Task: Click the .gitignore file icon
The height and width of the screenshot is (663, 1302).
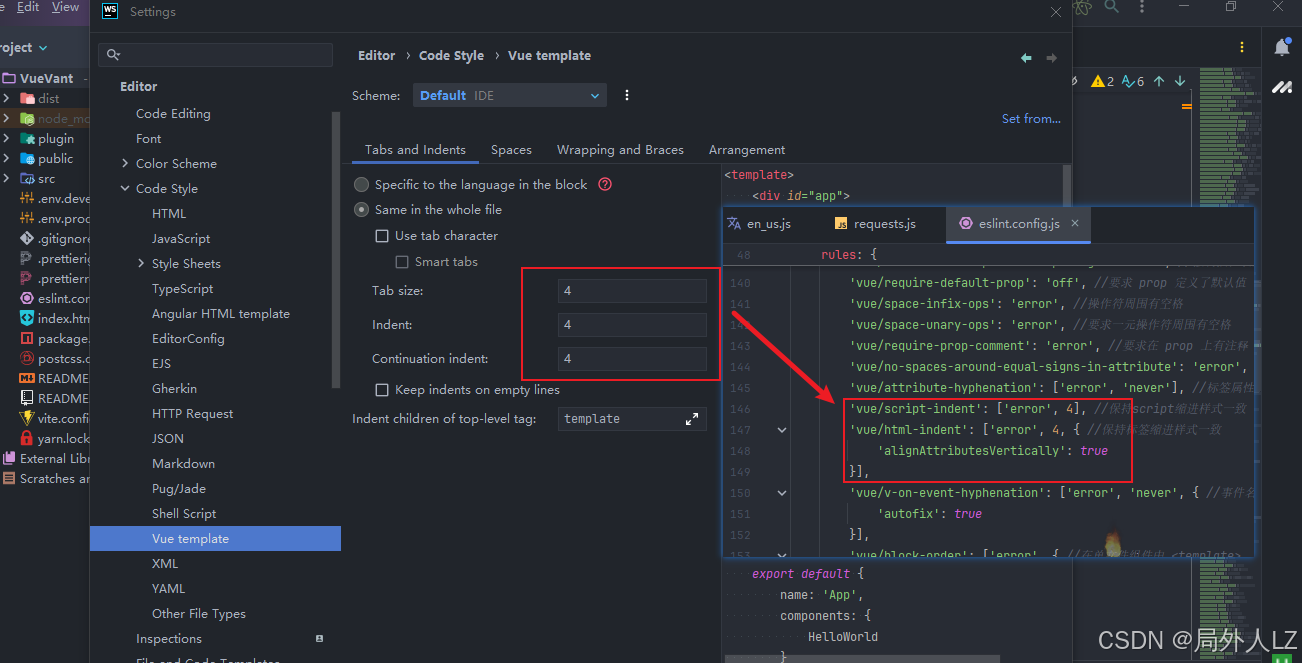Action: point(27,239)
